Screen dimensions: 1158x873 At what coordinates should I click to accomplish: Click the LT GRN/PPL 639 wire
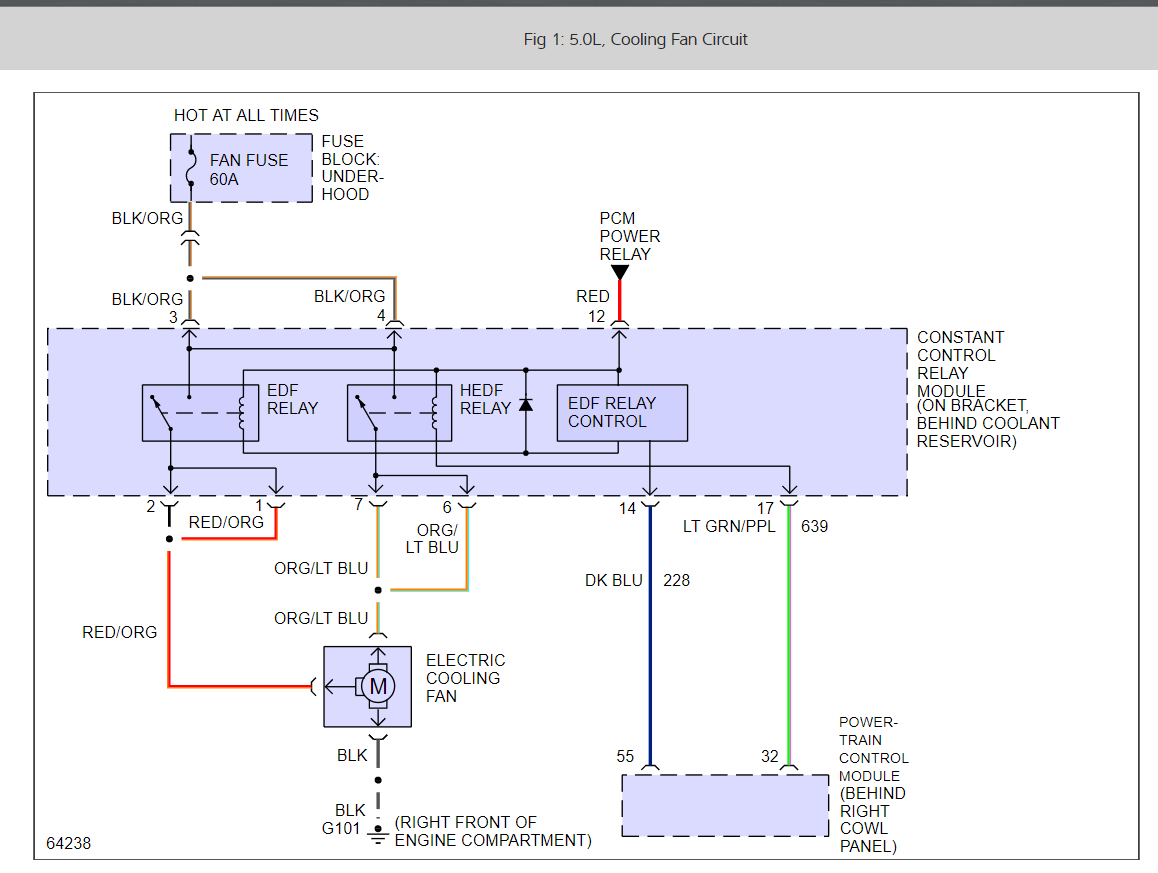789,637
